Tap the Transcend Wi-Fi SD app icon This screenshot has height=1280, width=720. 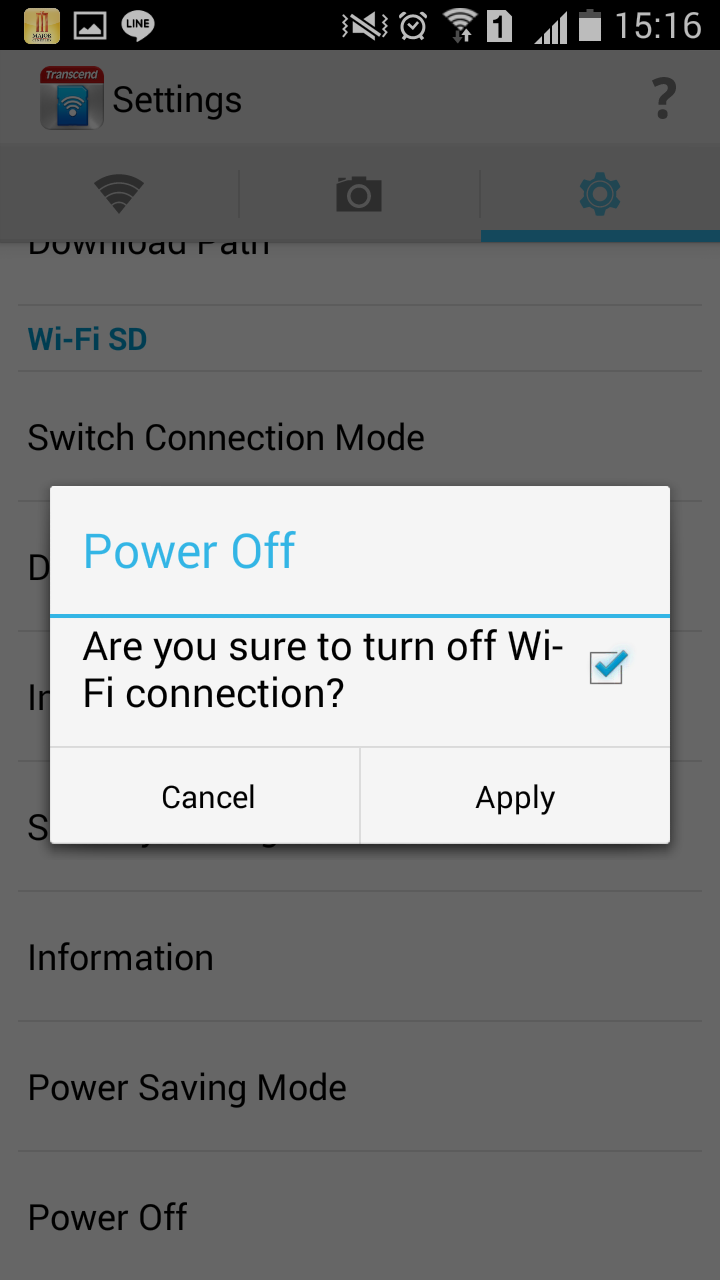[x=72, y=98]
